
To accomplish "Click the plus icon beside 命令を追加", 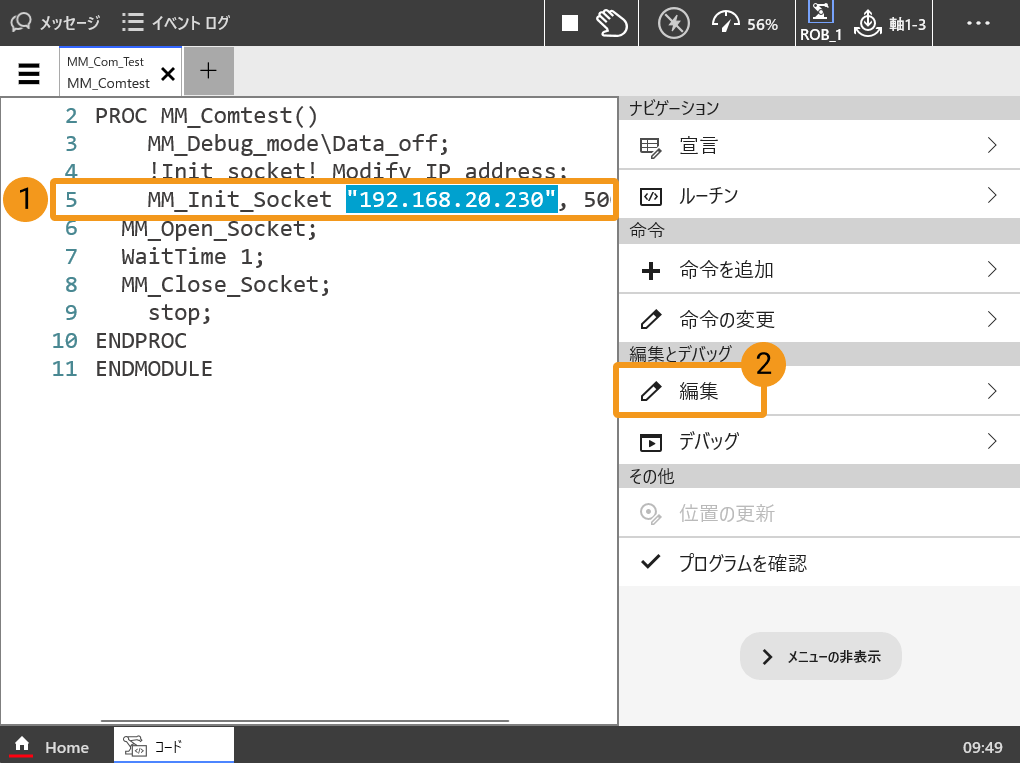I will (651, 270).
